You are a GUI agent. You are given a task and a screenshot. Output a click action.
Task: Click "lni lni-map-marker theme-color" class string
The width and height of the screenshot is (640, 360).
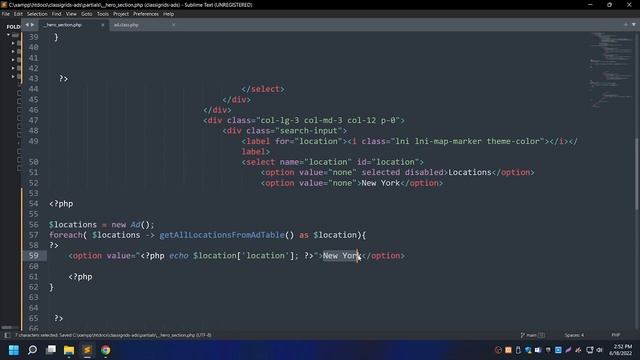tap(469, 141)
